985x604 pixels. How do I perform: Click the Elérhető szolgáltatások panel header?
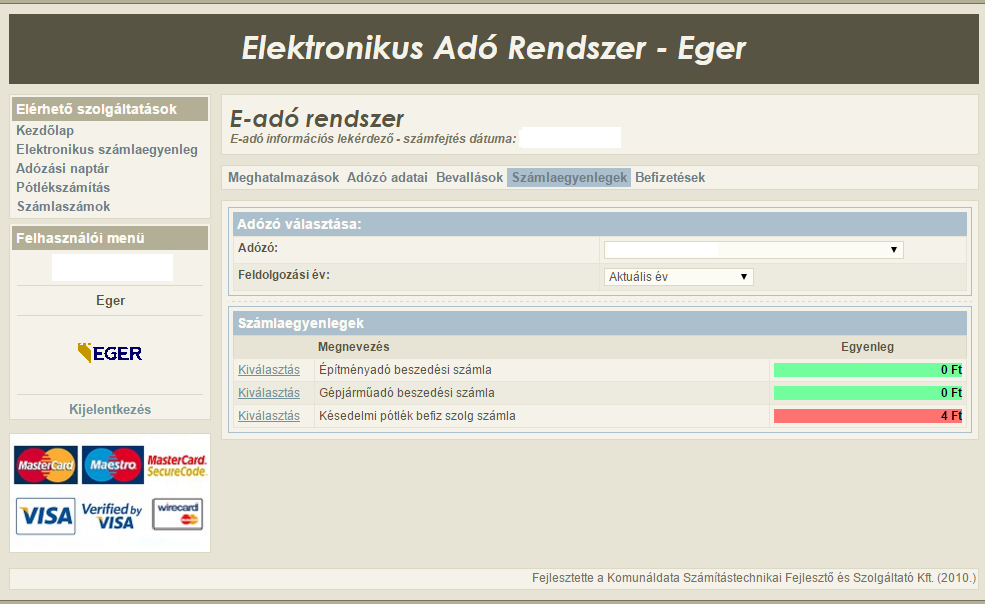110,109
